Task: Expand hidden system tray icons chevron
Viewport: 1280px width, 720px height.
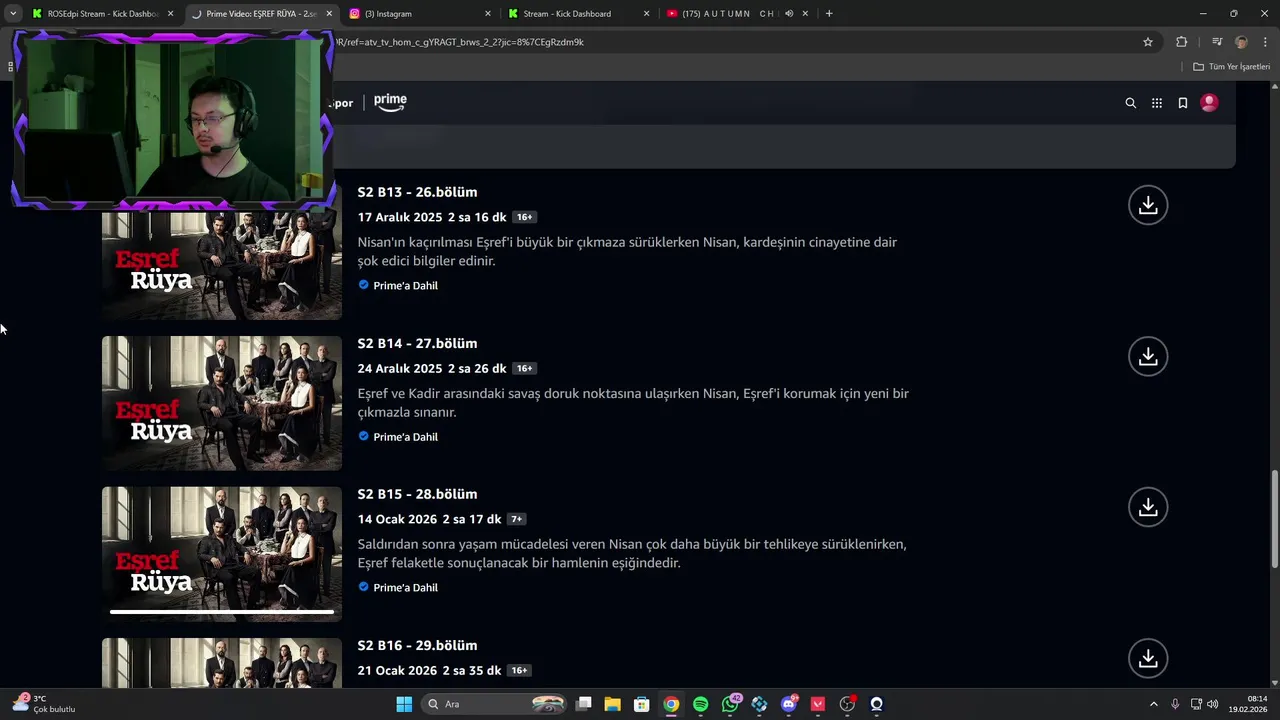Action: (x=1153, y=704)
